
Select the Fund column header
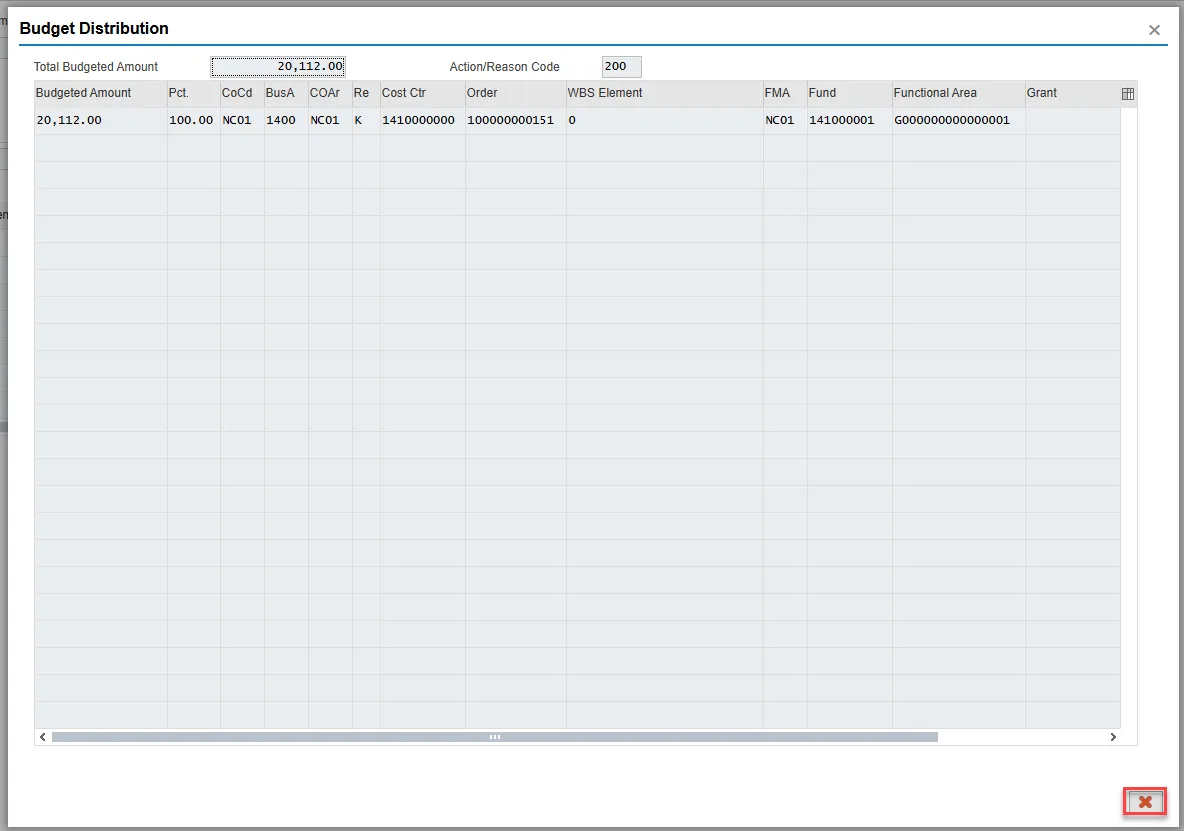[x=848, y=93]
